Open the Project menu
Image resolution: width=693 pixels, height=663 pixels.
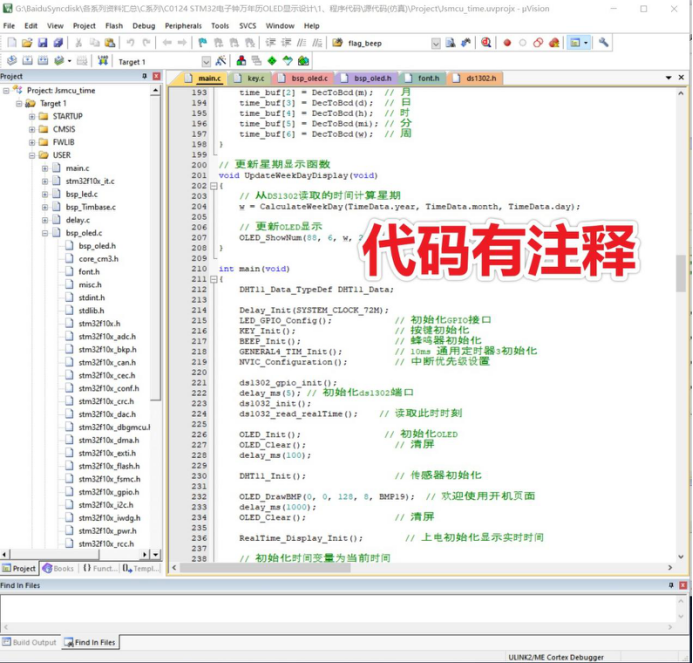(84, 26)
